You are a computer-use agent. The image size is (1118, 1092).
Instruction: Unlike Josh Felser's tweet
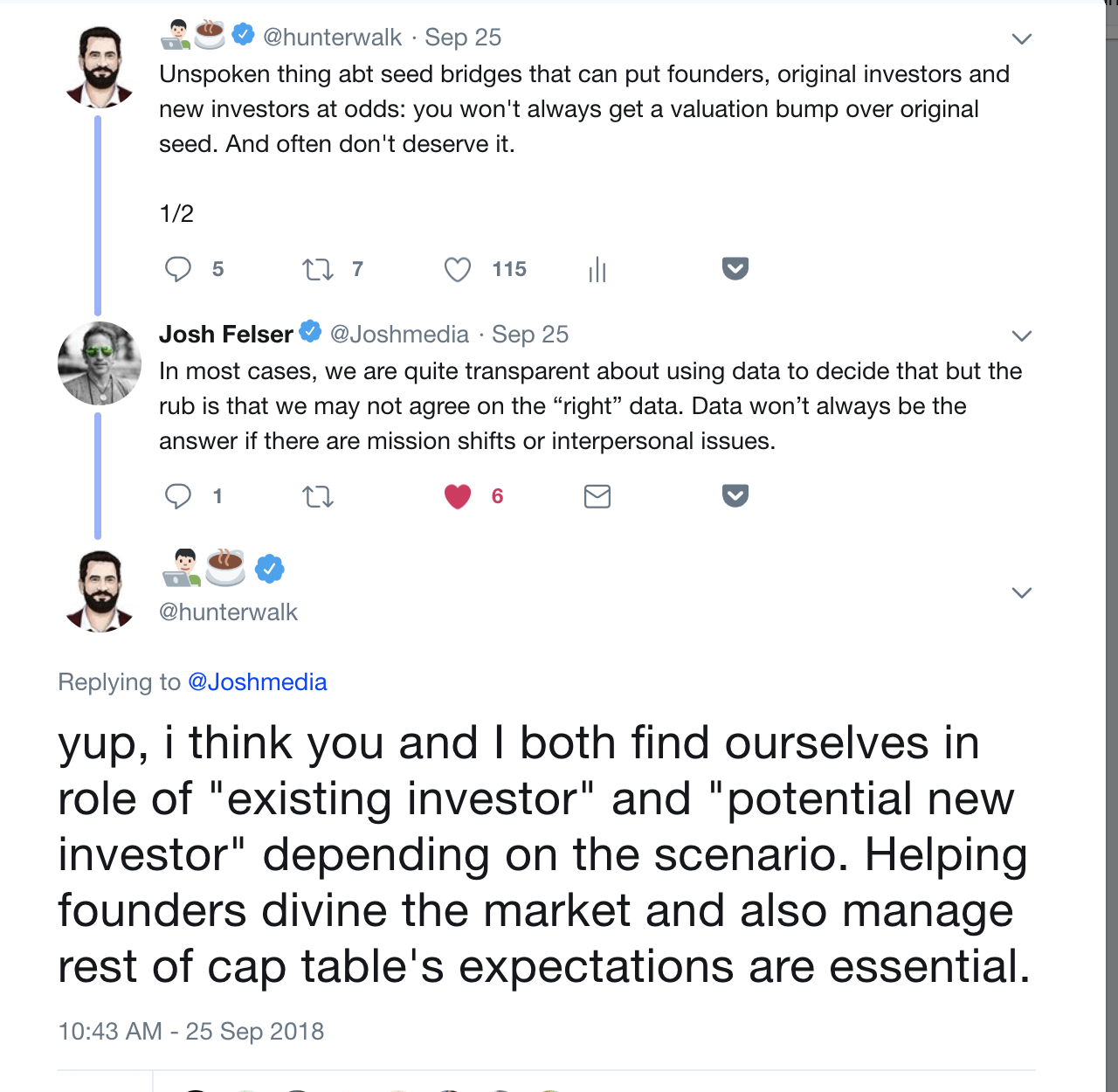pyautogui.click(x=458, y=496)
